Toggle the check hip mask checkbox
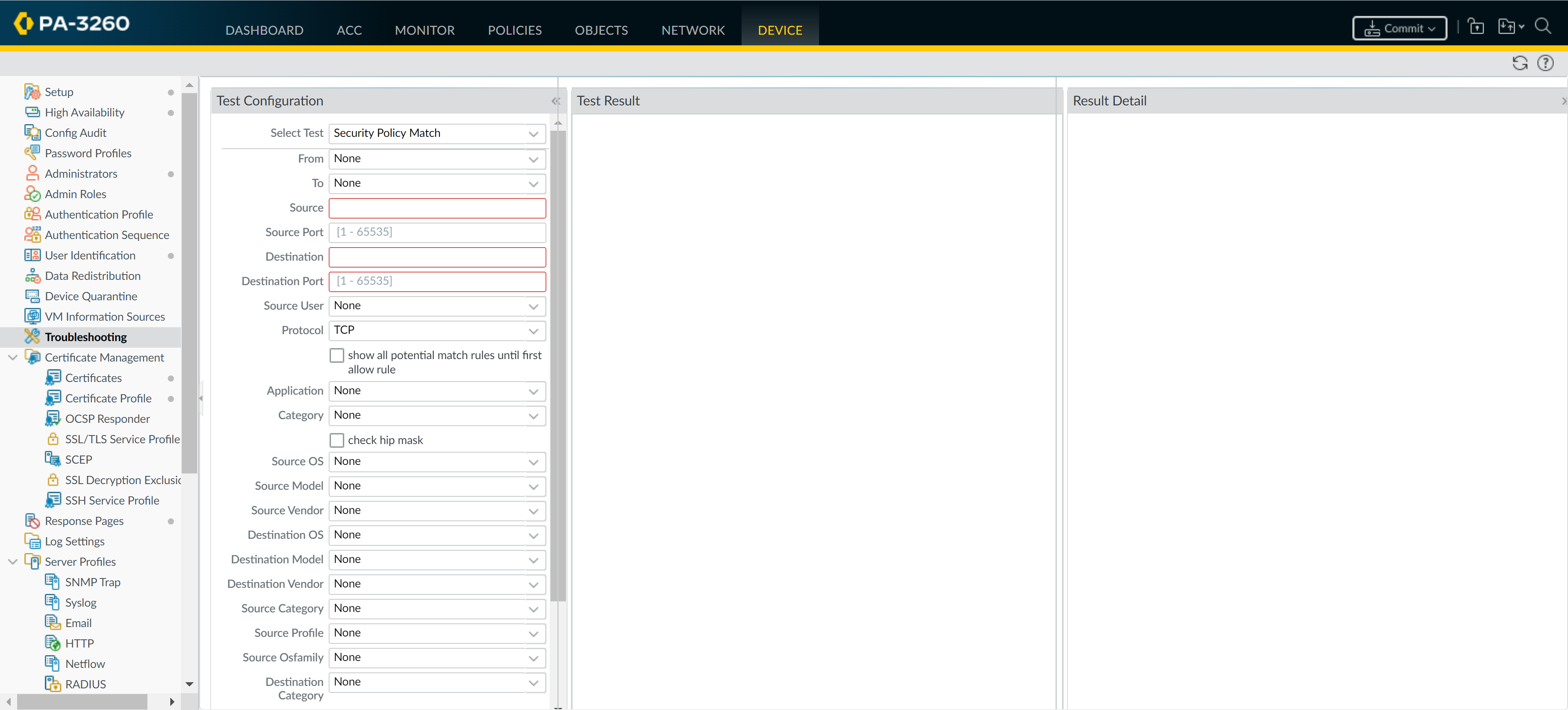This screenshot has height=710, width=1568. pos(336,440)
